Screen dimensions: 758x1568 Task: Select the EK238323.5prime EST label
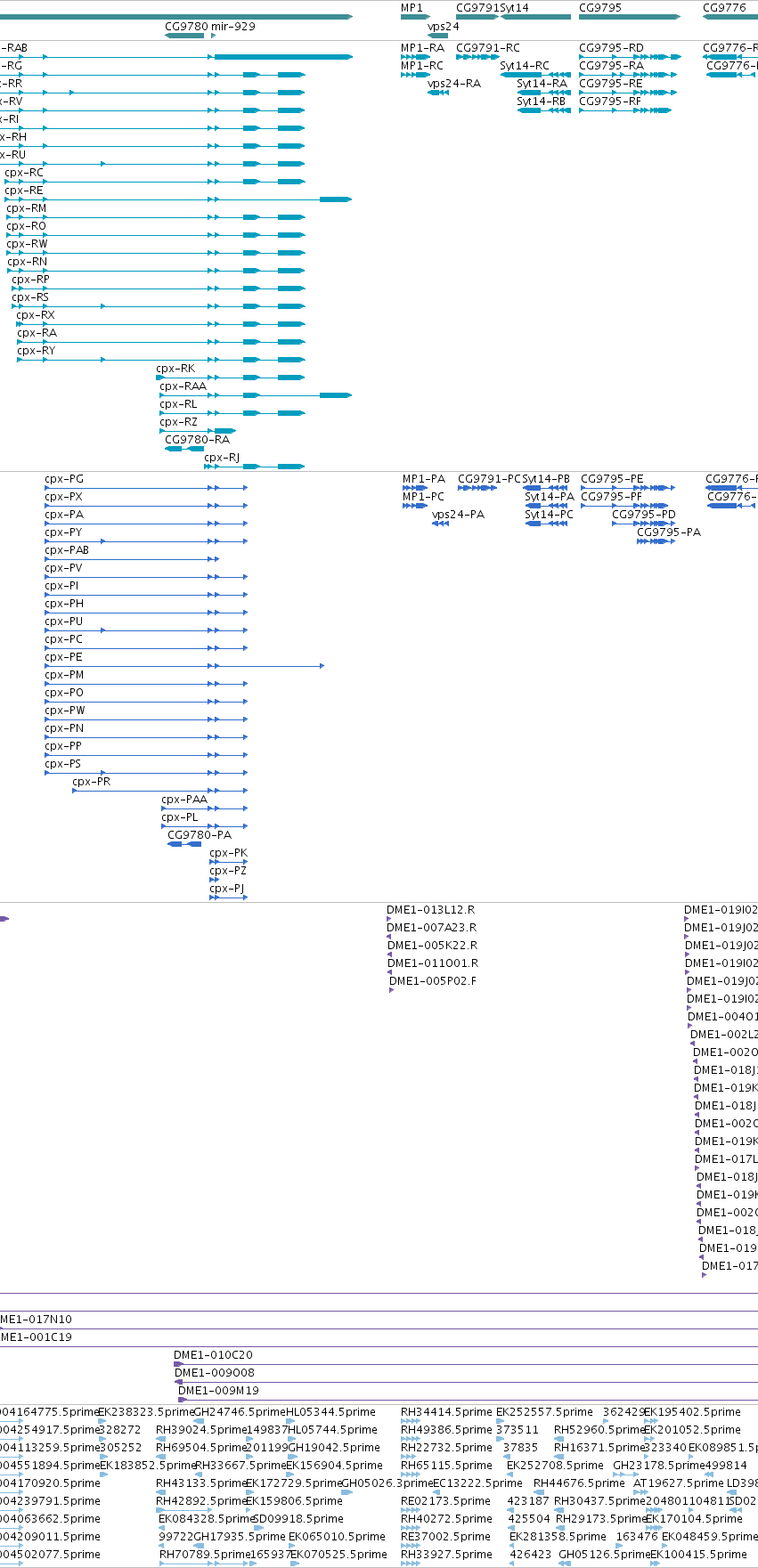click(x=146, y=1412)
